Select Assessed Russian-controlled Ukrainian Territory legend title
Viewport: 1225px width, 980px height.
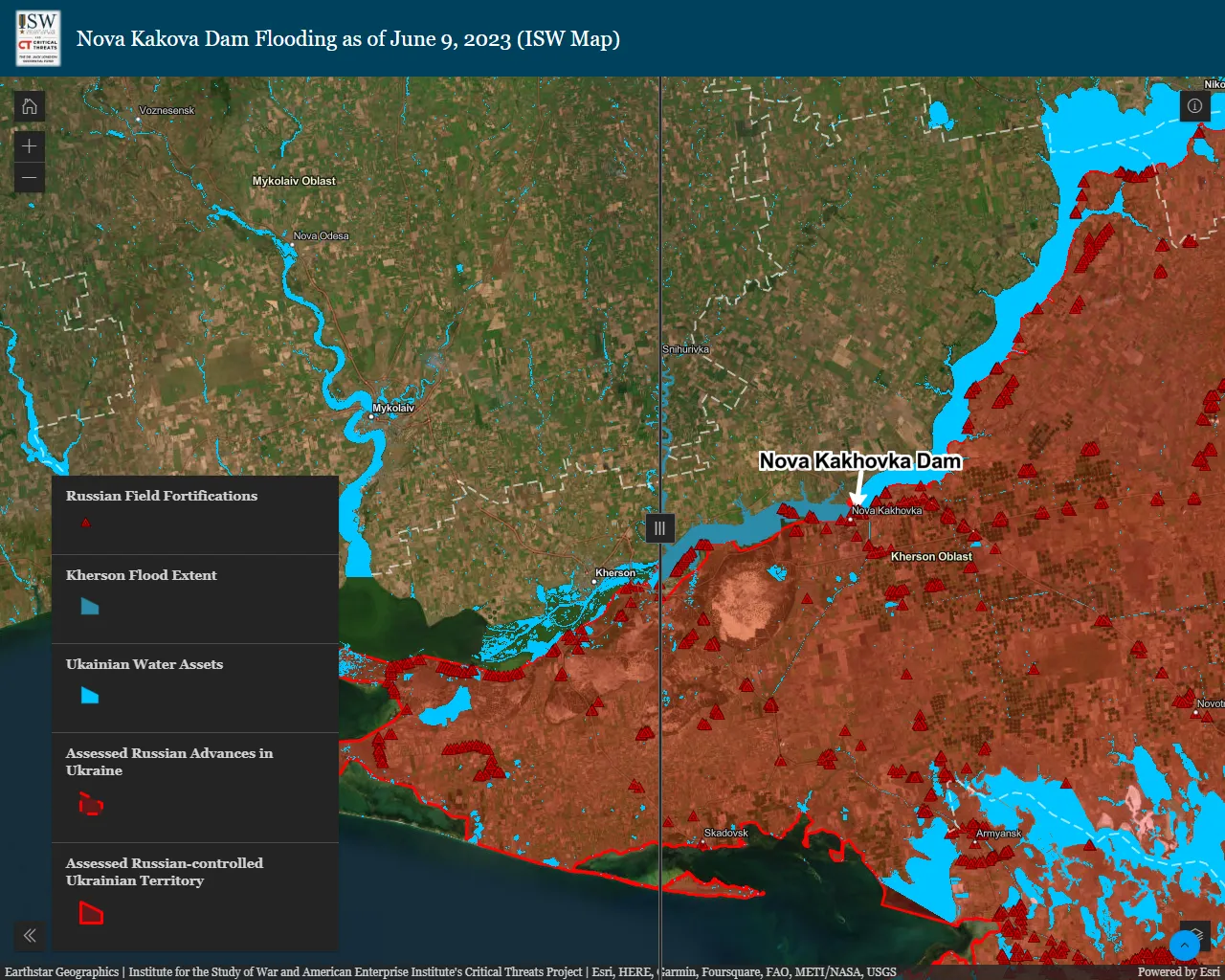(x=165, y=871)
